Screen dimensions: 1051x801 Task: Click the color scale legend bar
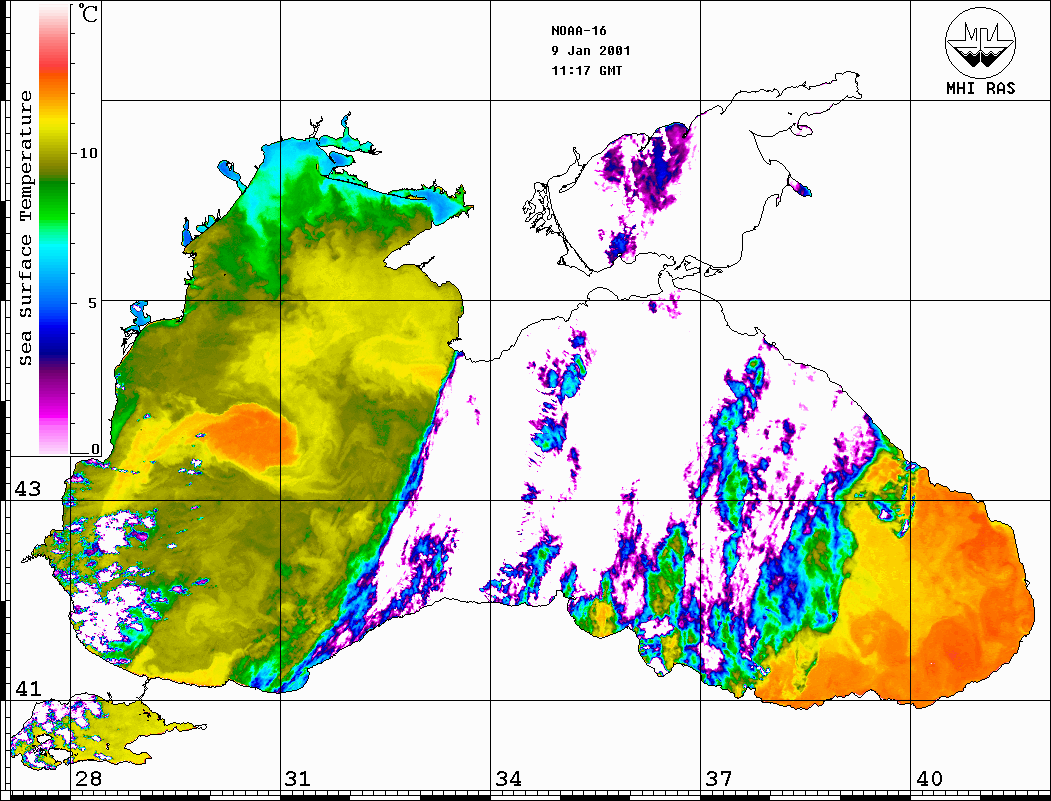pos(54,229)
